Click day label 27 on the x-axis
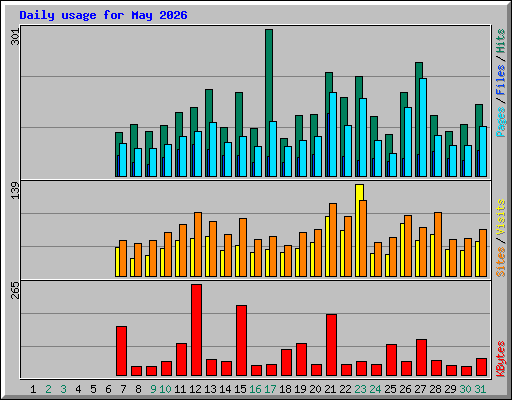512x400 pixels. point(420,389)
